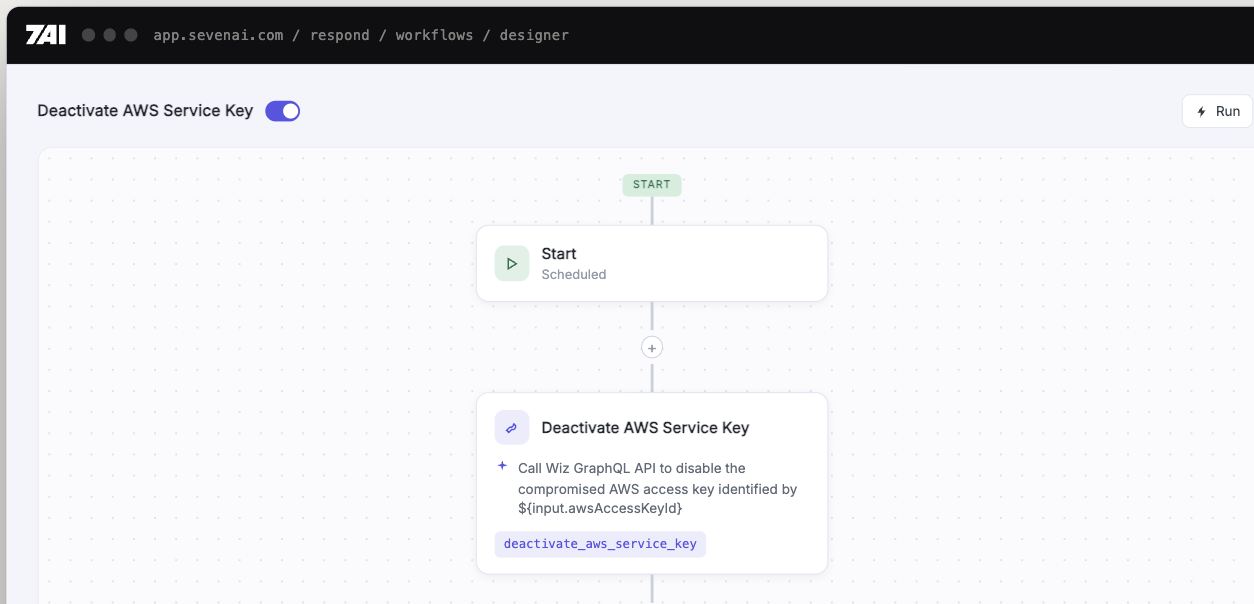The width and height of the screenshot is (1254, 604).
Task: Select the Deactivate AWS Service Key node title
Action: (x=645, y=428)
